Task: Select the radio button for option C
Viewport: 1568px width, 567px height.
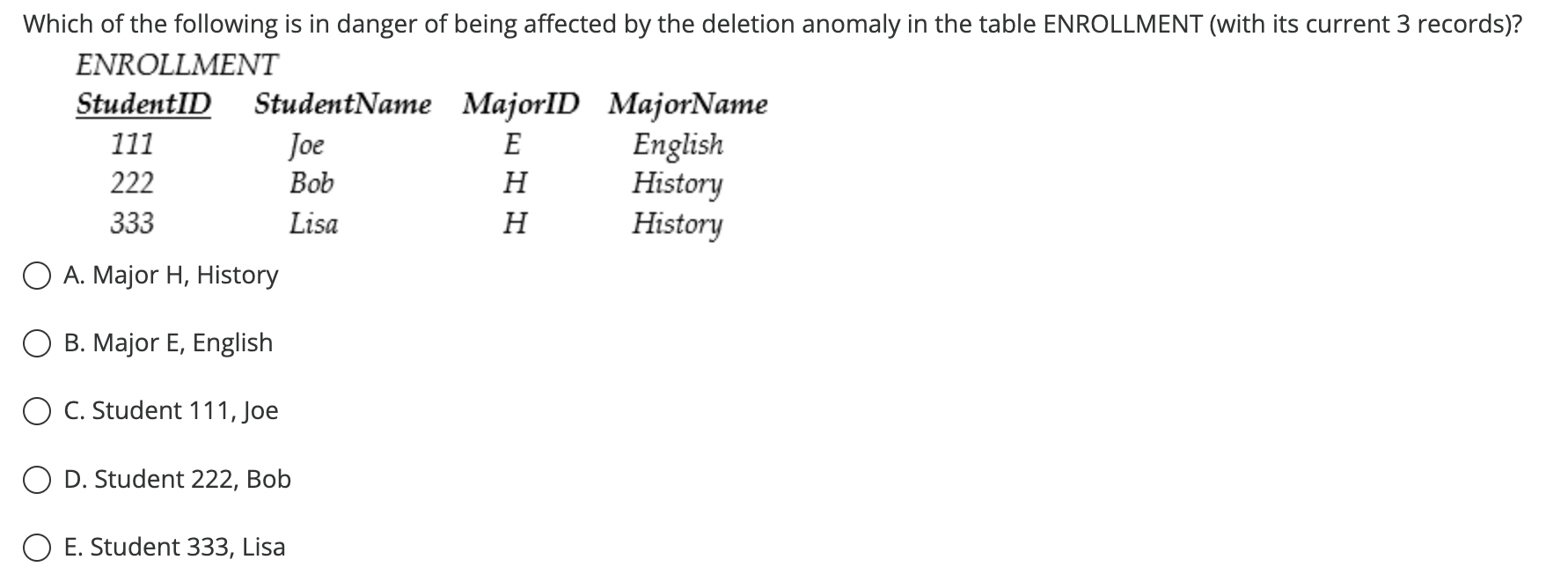Action: [x=35, y=410]
